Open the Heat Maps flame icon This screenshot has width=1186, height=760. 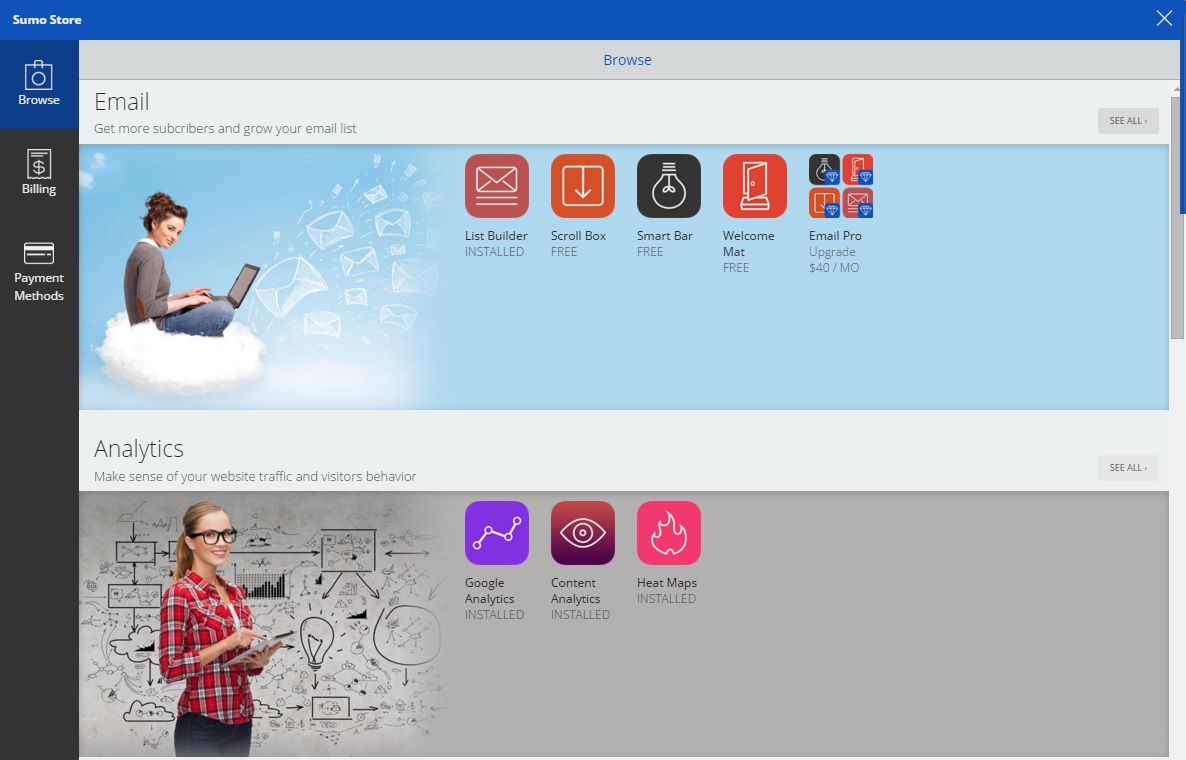(669, 533)
